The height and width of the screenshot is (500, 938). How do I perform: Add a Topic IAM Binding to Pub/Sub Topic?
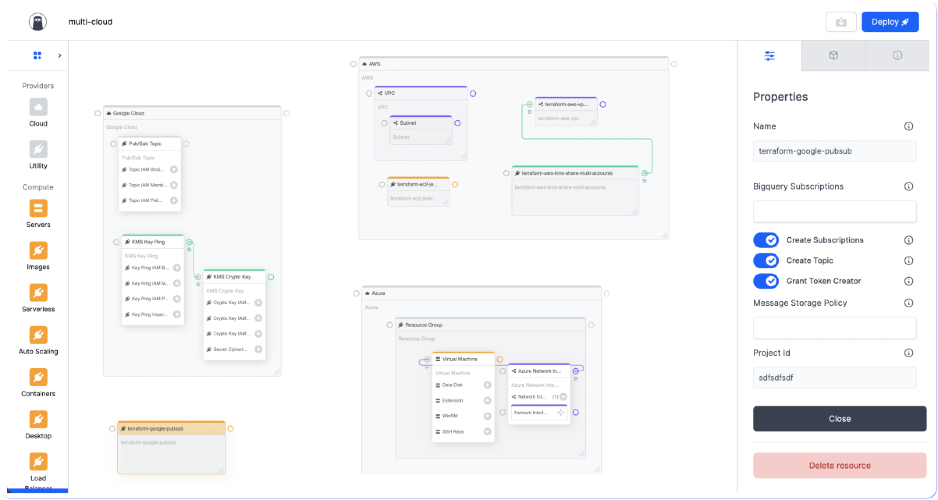pos(174,170)
